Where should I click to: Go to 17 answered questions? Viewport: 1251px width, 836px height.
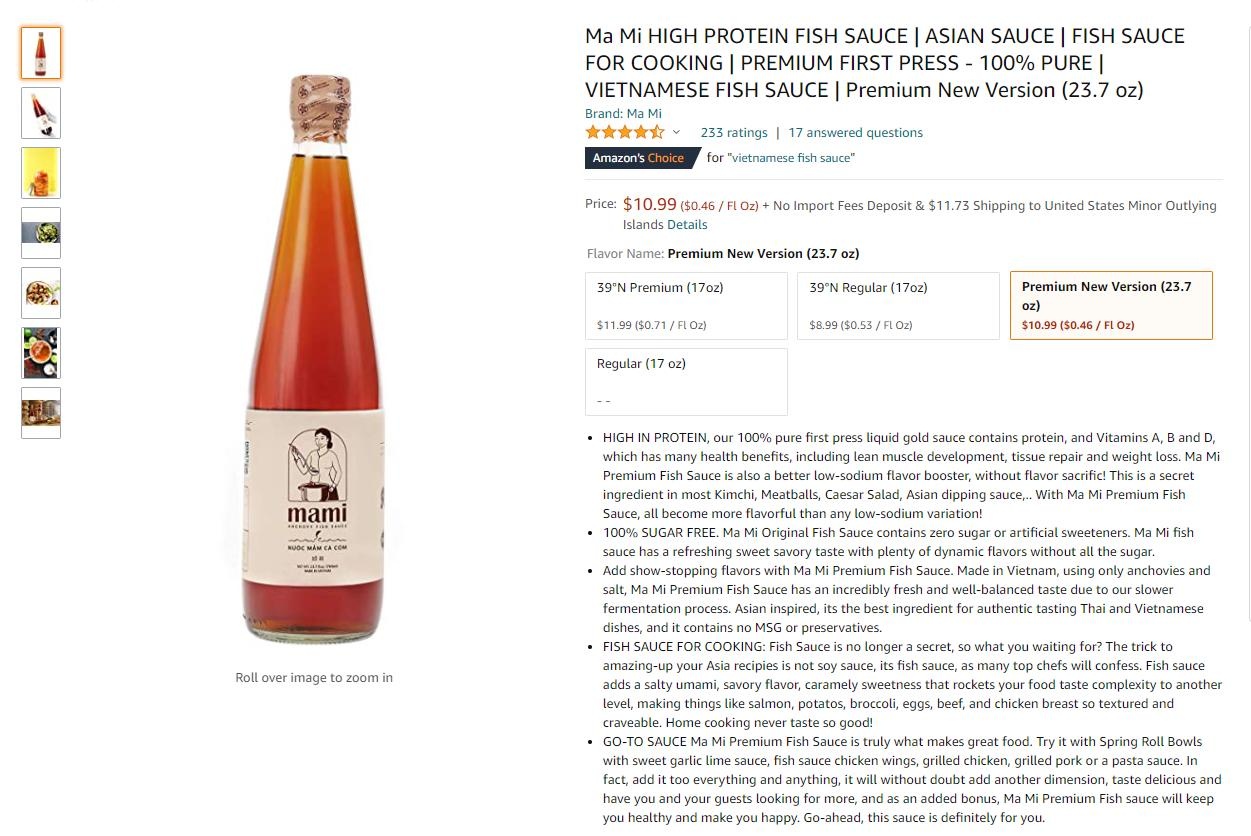855,132
